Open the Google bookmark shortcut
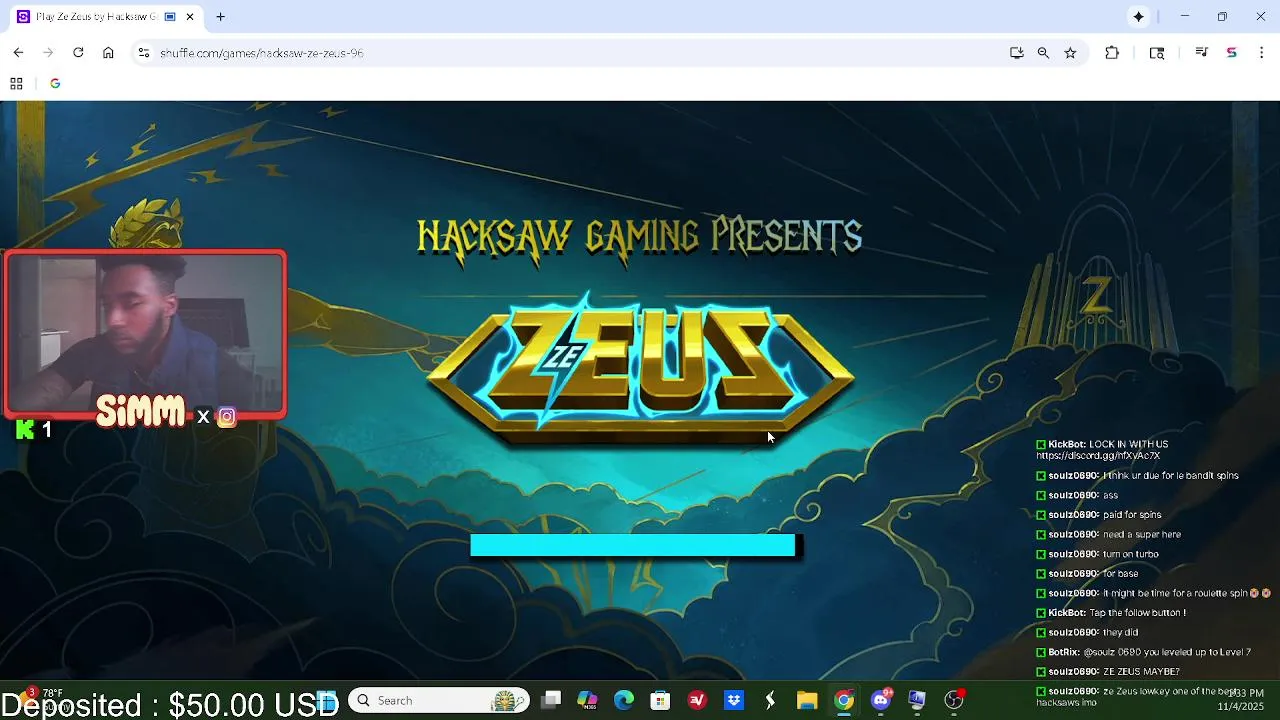The width and height of the screenshot is (1280, 720). pos(55,84)
